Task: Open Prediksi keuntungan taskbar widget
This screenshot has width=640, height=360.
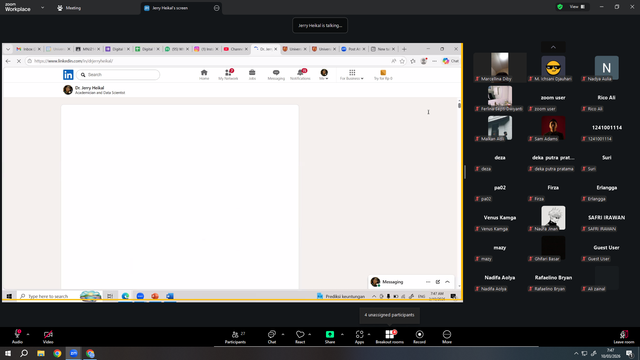Action: pos(341,296)
